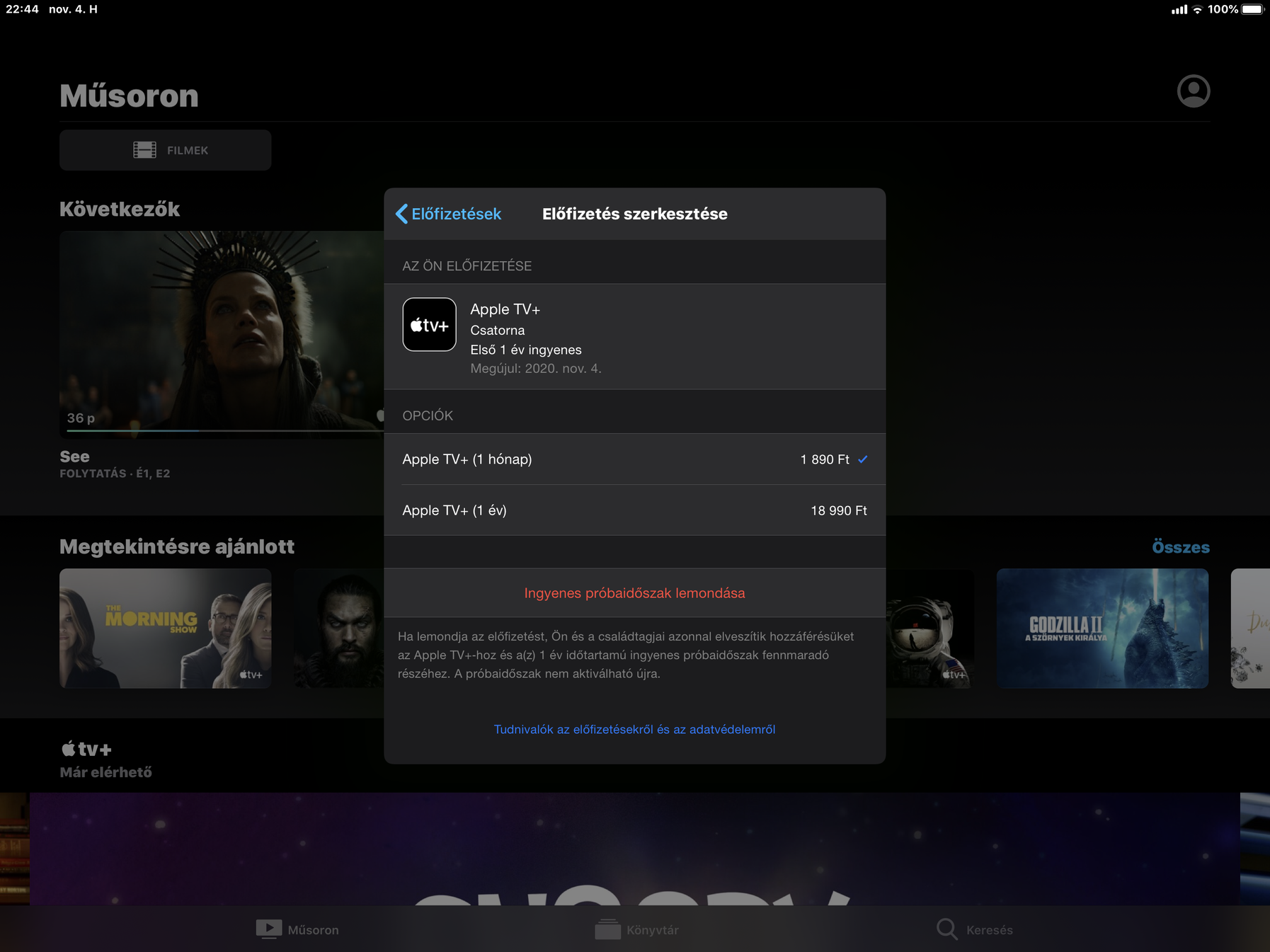Viewport: 1270px width, 952px height.
Task: Switch to the Műsoron tab
Action: coord(297,929)
